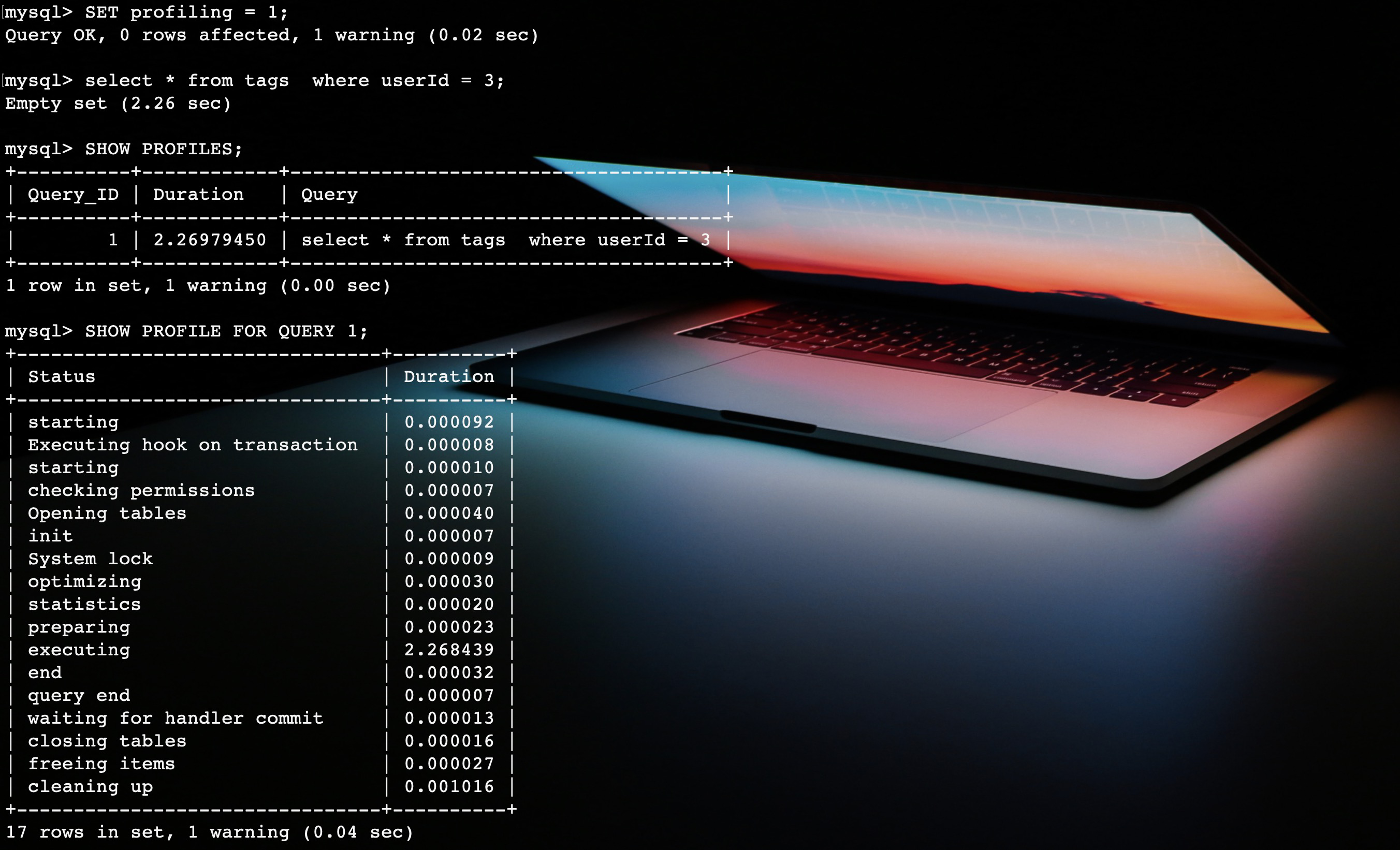Image resolution: width=1400 pixels, height=850 pixels.
Task: Click the 'Opening tables' status row
Action: coord(107,513)
